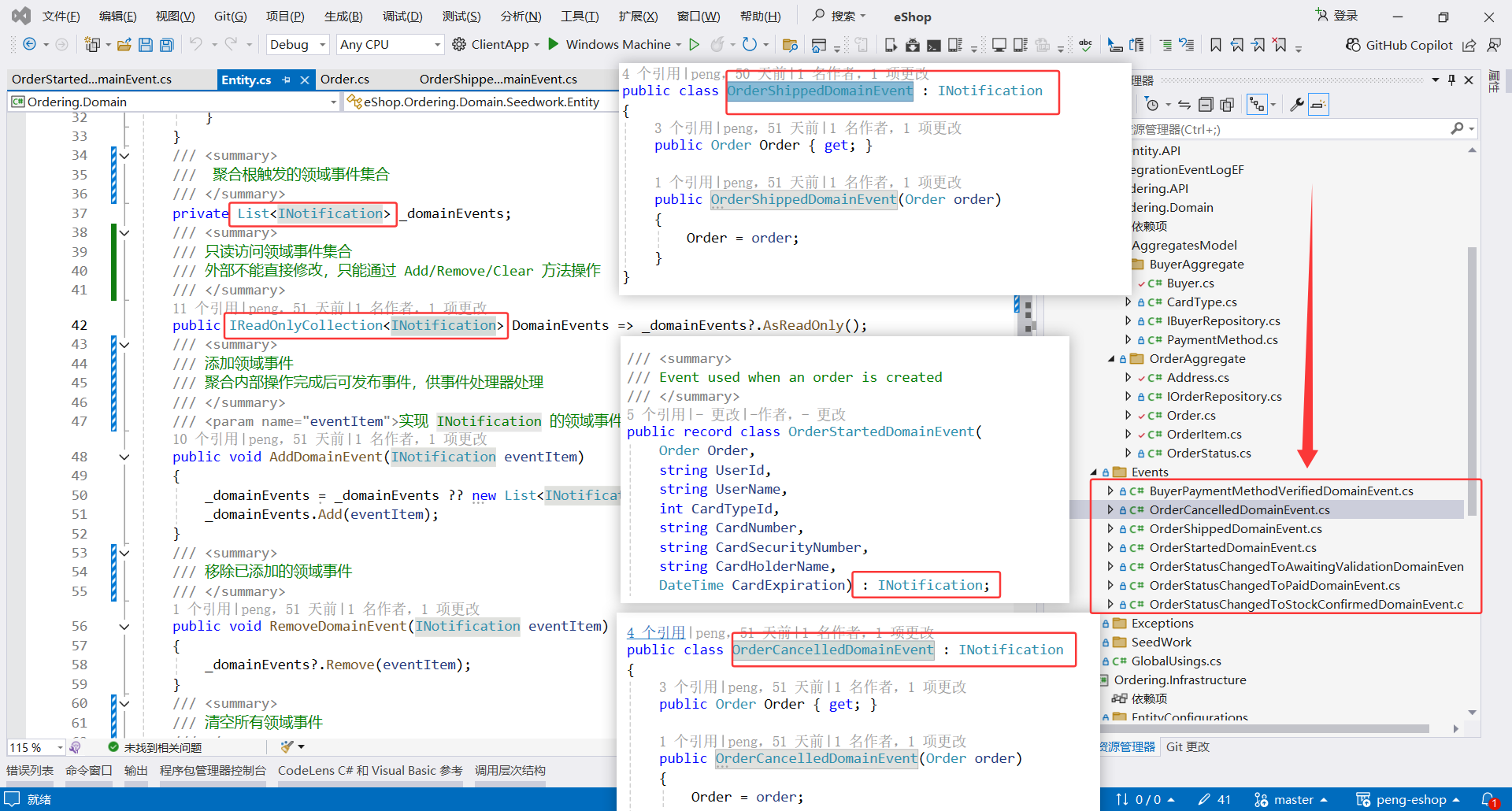Image resolution: width=1512 pixels, height=811 pixels.
Task: Click the notifications bell in status bar
Action: click(x=1488, y=799)
